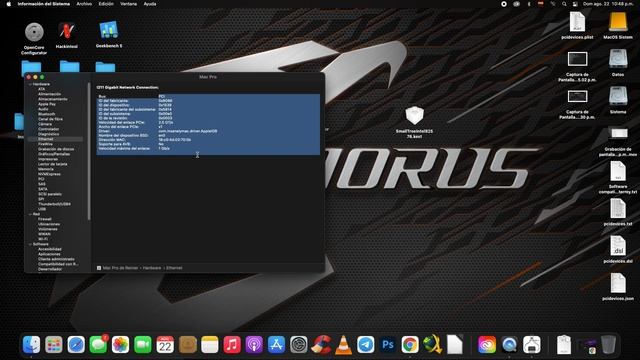Select the SmallTreeIntel8259x kext file

[x=414, y=116]
